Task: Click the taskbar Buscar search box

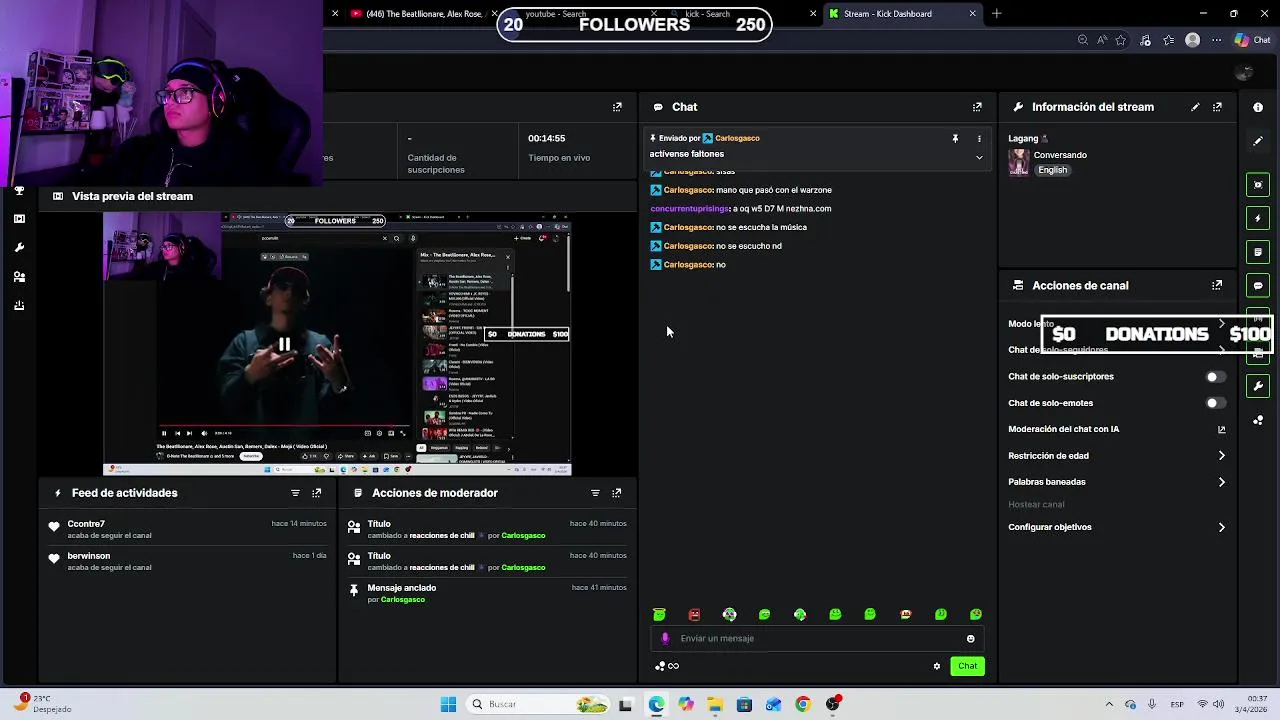Action: point(539,704)
